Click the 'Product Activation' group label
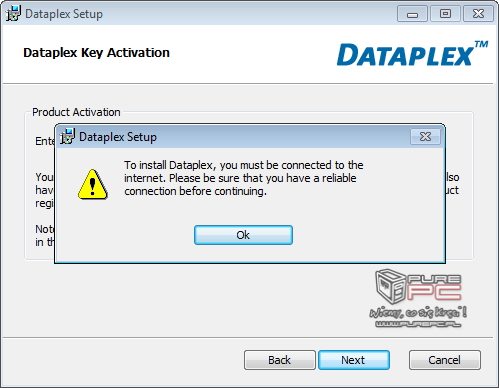This screenshot has height=388, width=499. coord(76,112)
